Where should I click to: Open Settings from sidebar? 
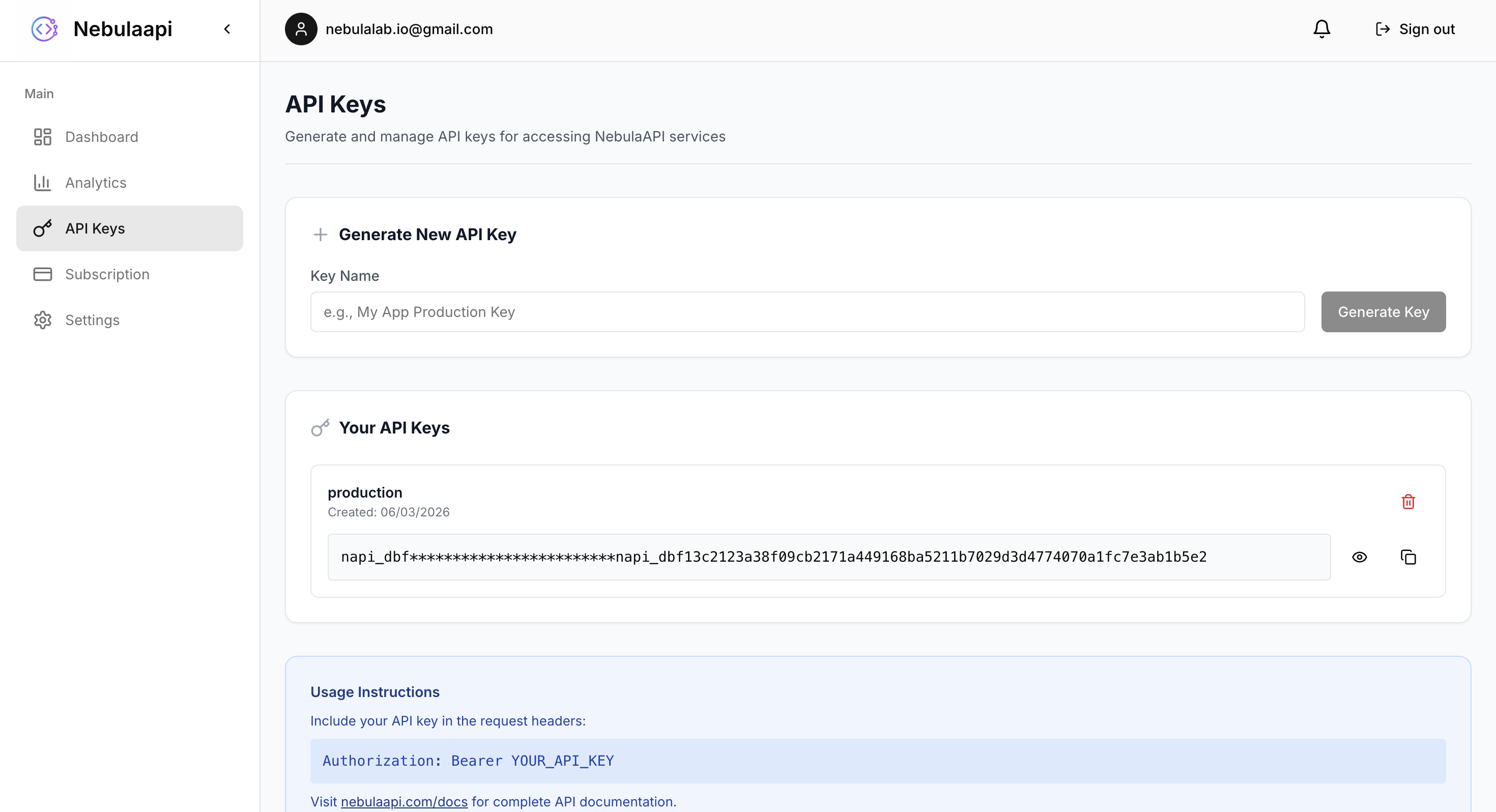click(x=92, y=320)
